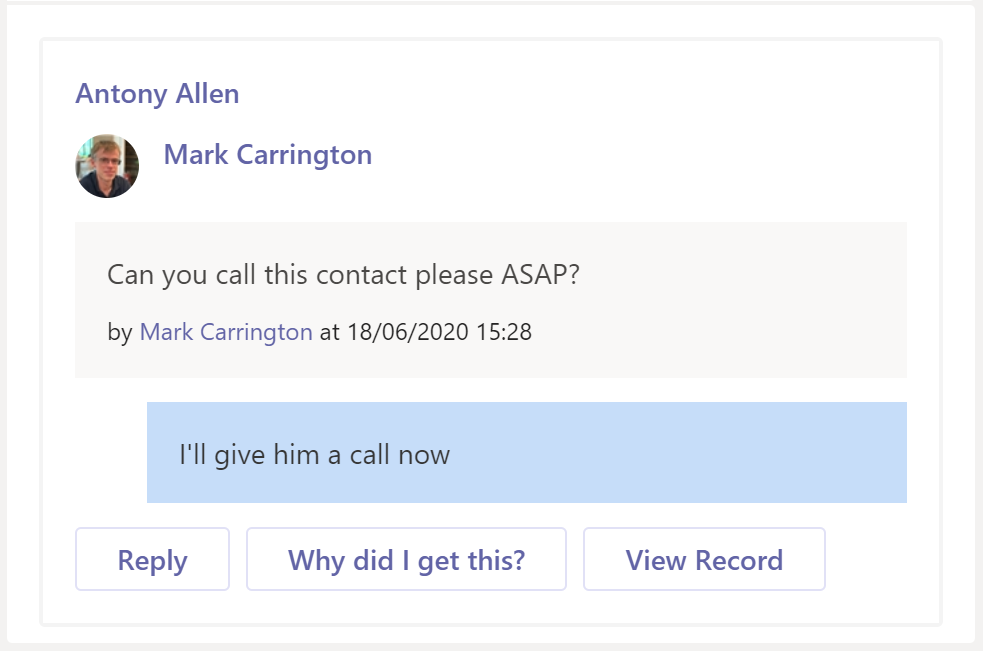The height and width of the screenshot is (651, 983).
Task: Click the word "by" before the author name
Action: click(x=120, y=332)
